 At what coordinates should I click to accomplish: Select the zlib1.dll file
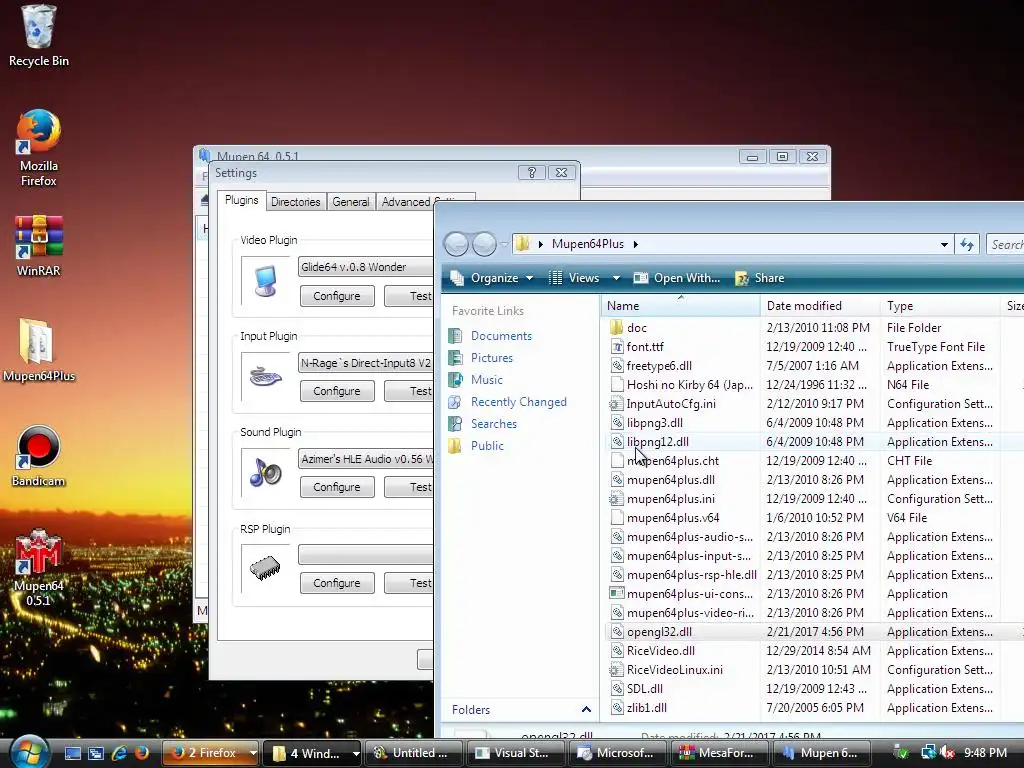tap(647, 707)
